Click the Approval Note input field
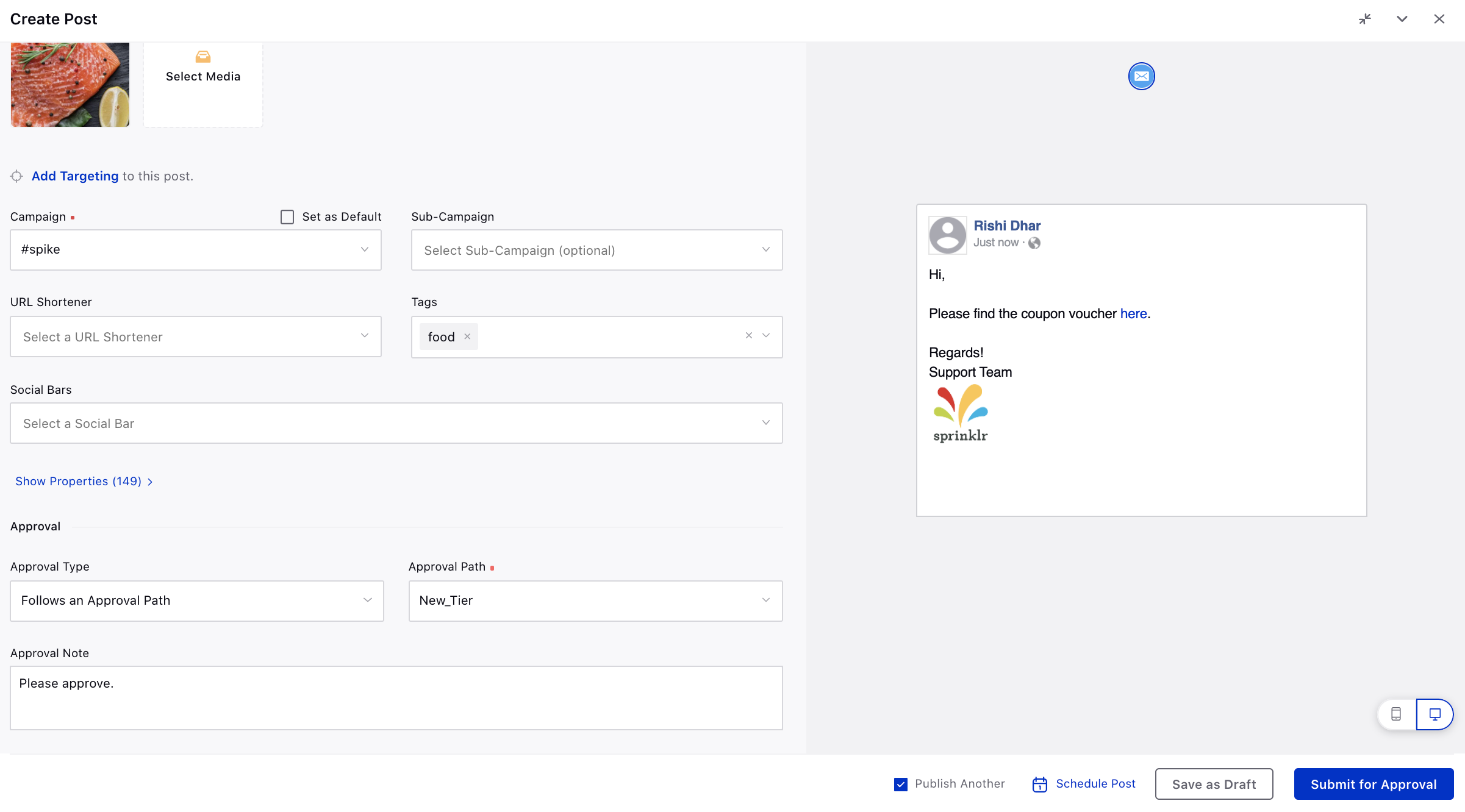 click(x=396, y=696)
